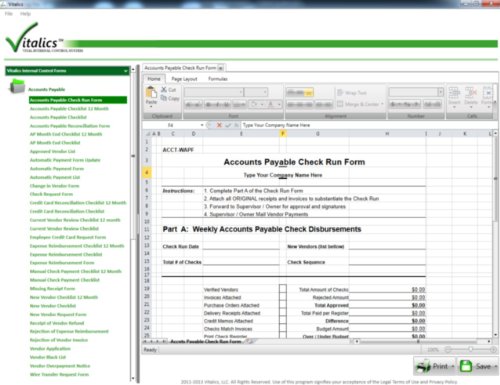Viewport: 500px width, 385px height.
Task: Tick the Credit Memos Attached checkbox
Action: (x=283, y=321)
